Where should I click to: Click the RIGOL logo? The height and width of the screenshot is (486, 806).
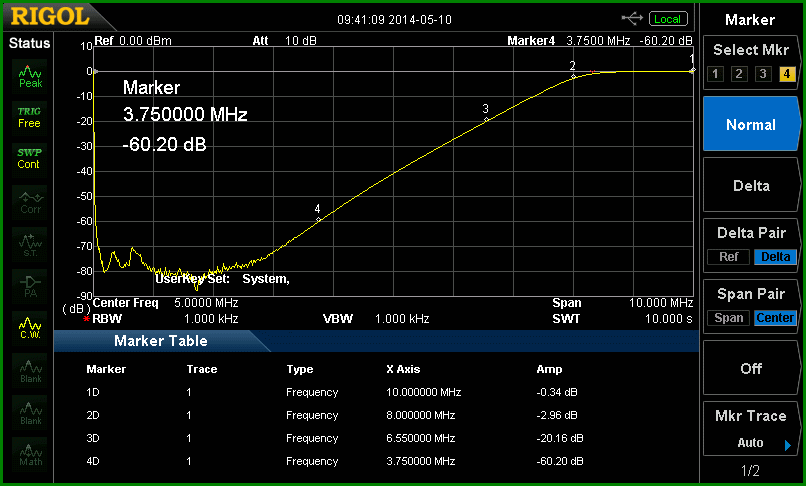(50, 17)
